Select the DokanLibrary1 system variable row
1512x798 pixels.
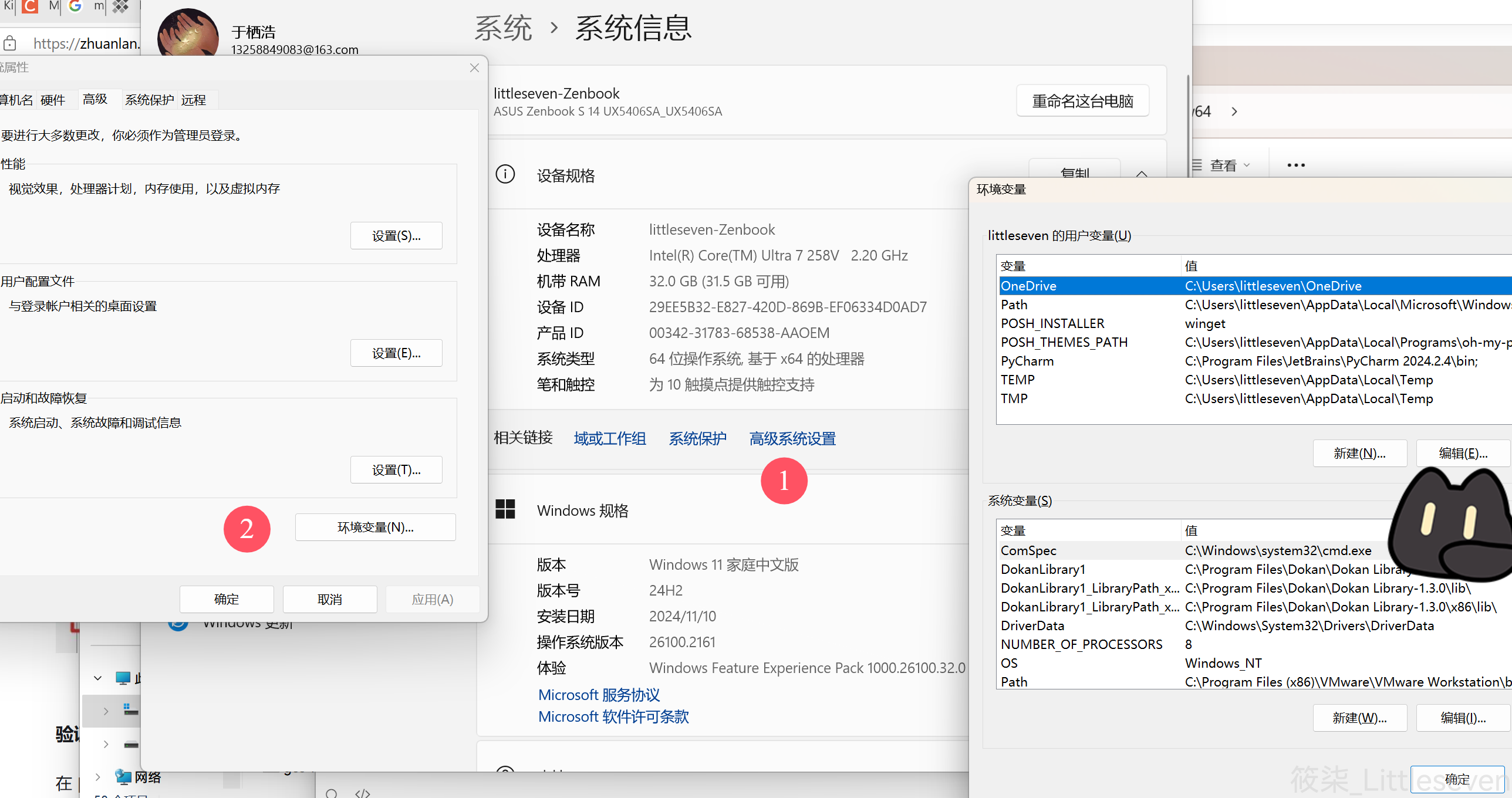(x=1255, y=569)
